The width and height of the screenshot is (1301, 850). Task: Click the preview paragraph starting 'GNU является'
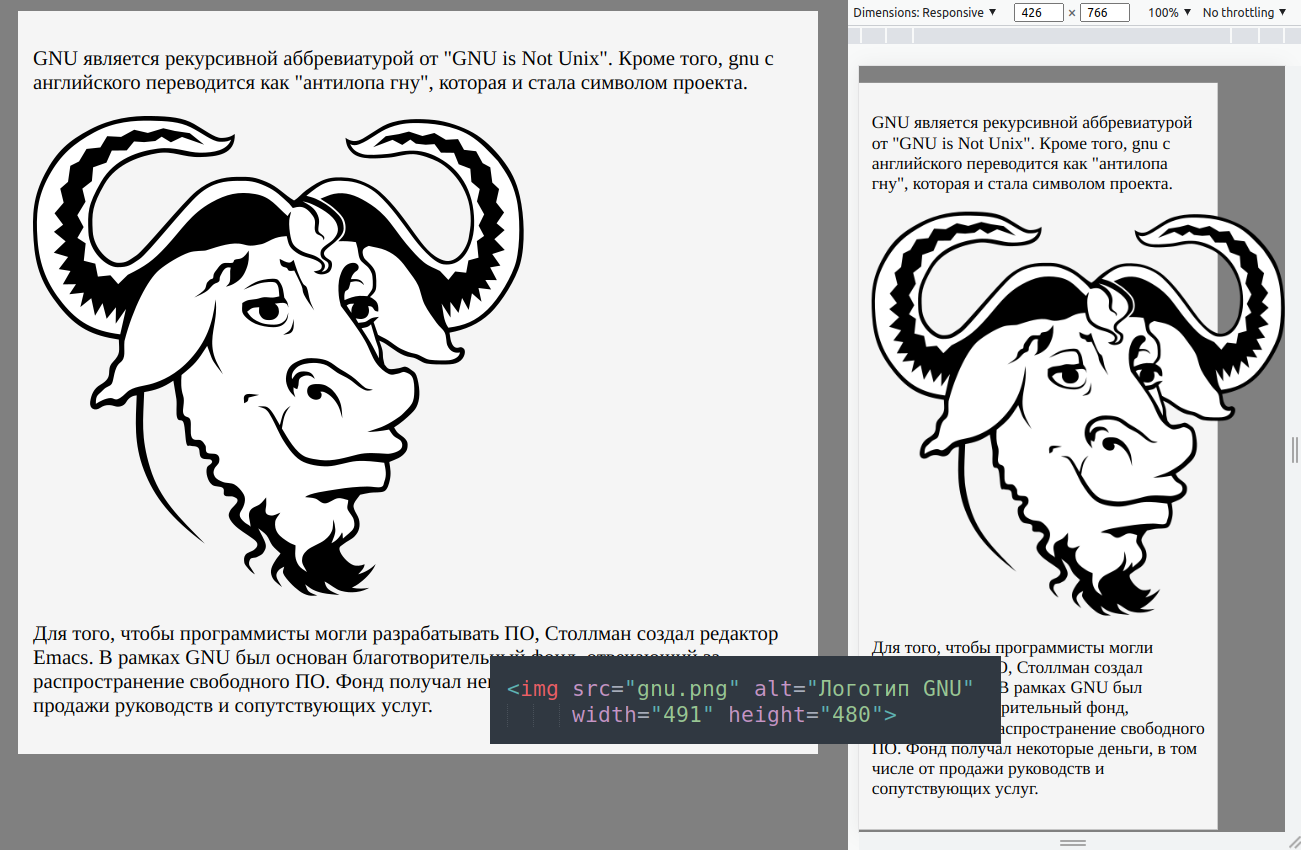tap(1033, 153)
